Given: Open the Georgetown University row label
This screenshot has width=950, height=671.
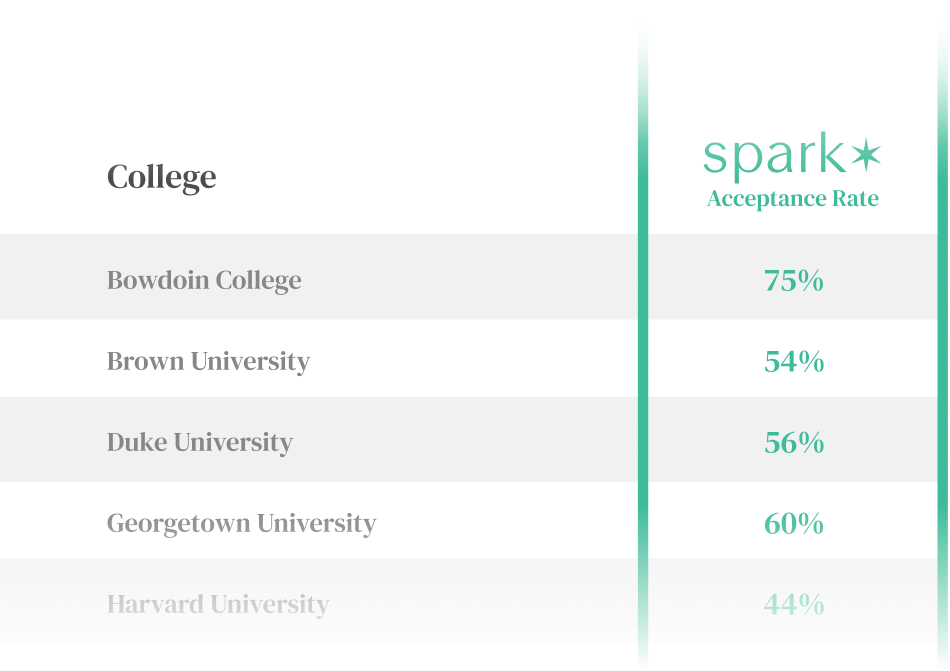Looking at the screenshot, I should pyautogui.click(x=241, y=523).
